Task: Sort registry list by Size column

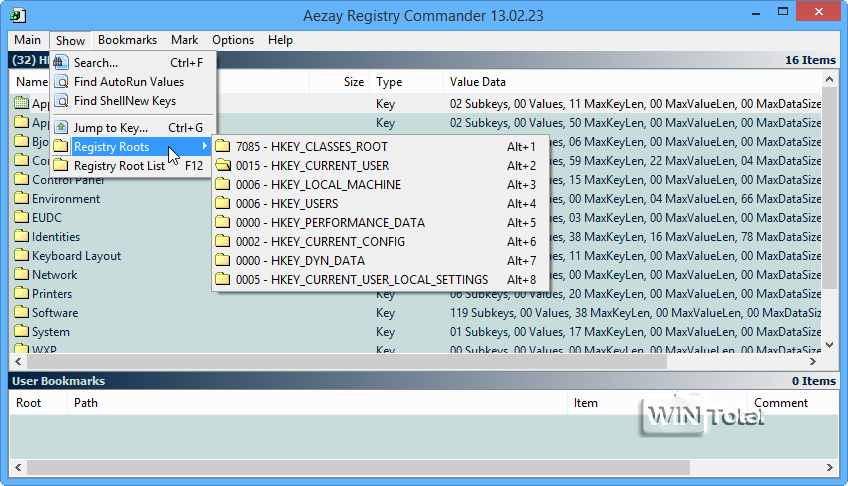Action: pos(340,82)
